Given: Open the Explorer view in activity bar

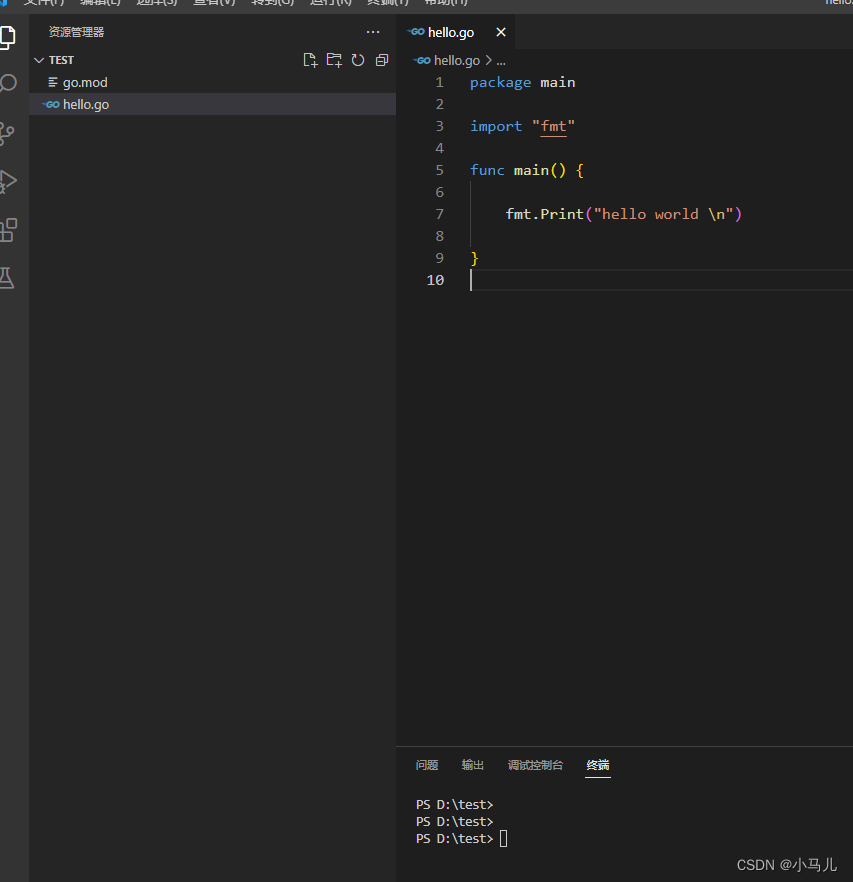Looking at the screenshot, I should (8, 38).
